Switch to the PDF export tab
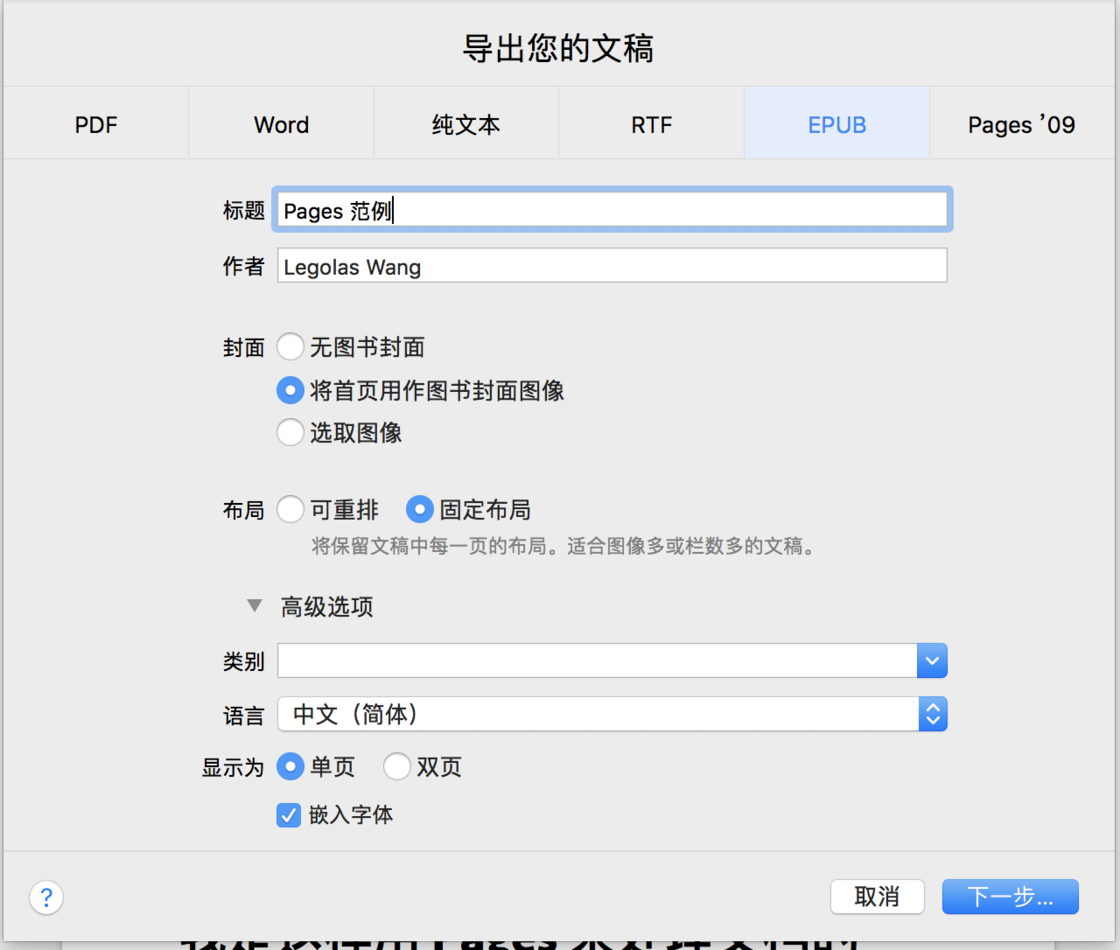 pos(95,123)
